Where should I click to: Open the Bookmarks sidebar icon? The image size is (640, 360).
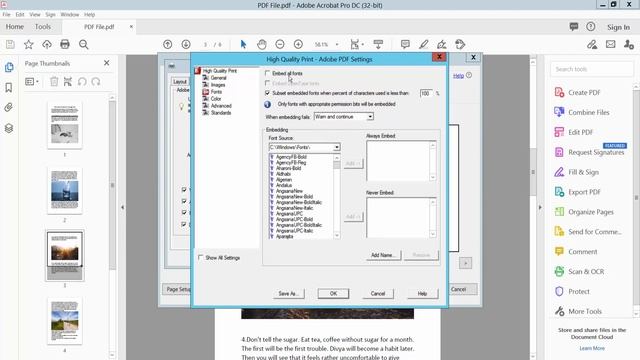click(9, 88)
